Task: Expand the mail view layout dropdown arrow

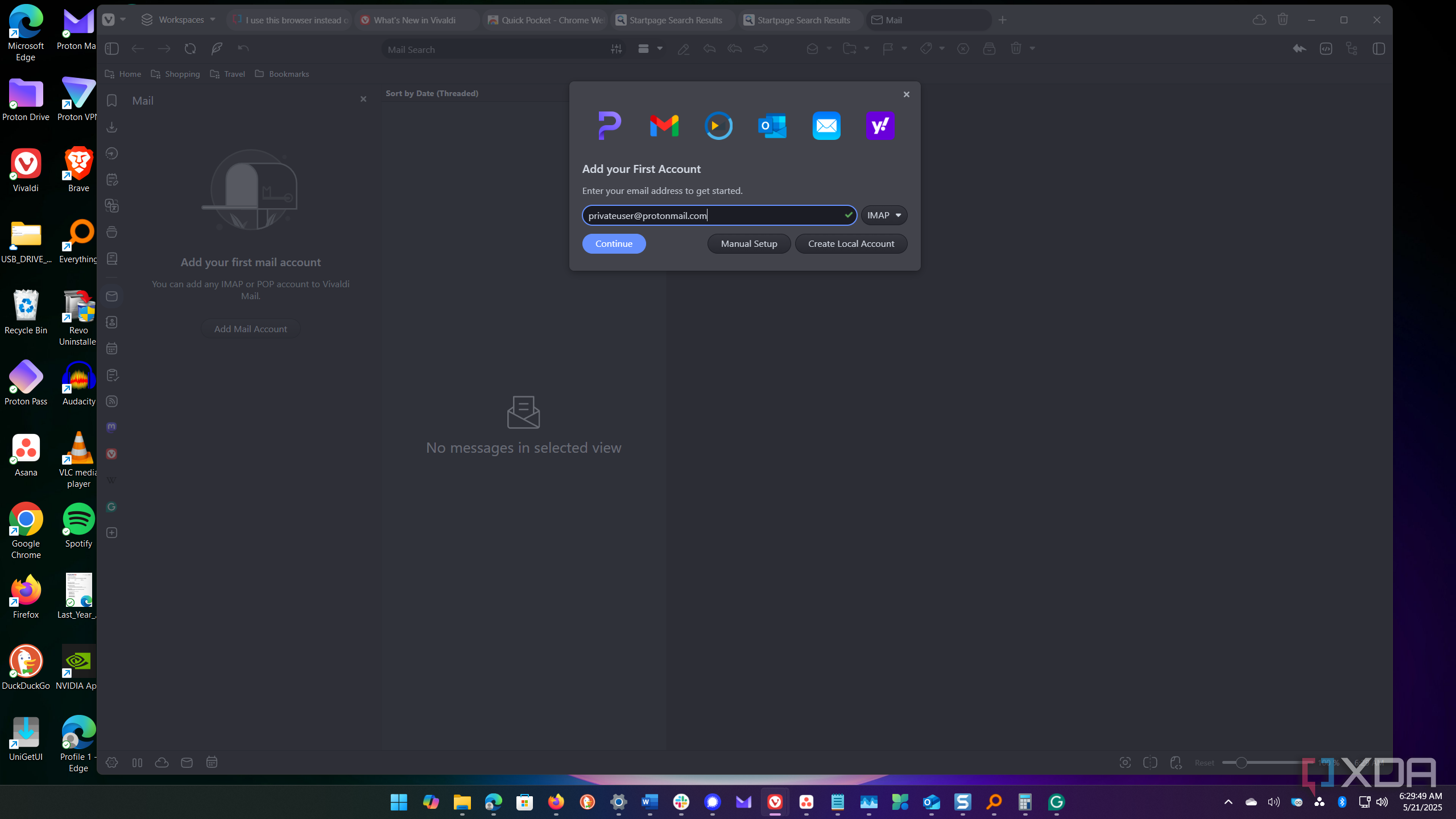Action: click(660, 48)
